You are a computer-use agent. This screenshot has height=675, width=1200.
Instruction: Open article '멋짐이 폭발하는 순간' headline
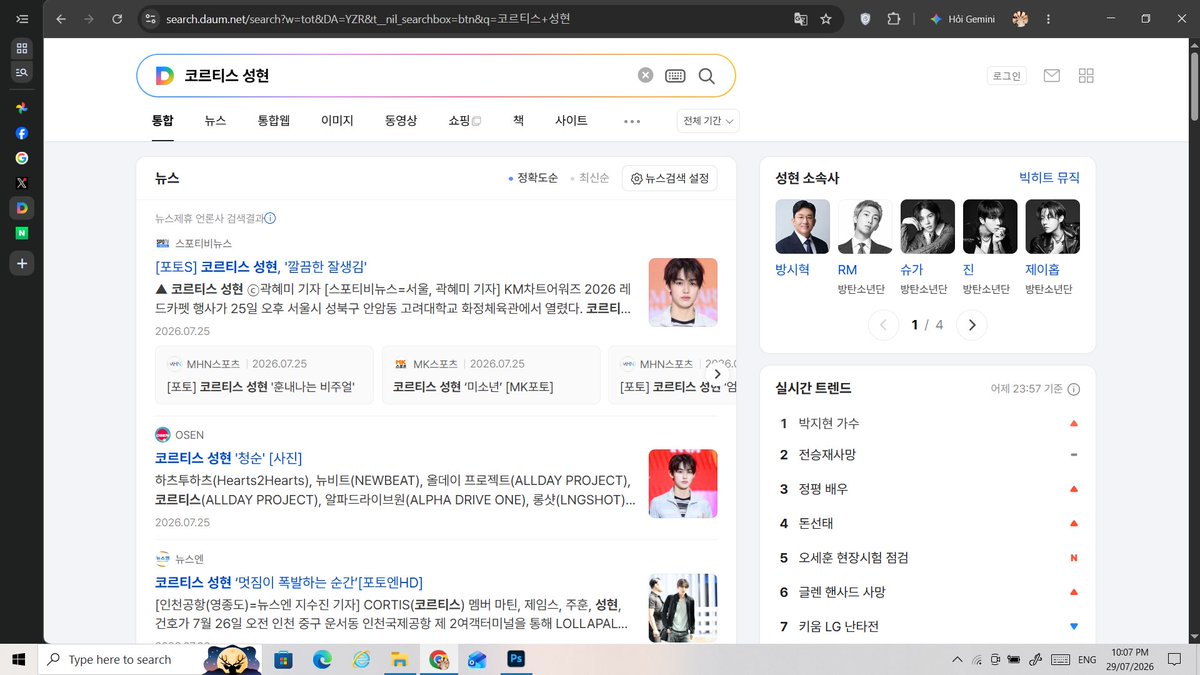(289, 582)
